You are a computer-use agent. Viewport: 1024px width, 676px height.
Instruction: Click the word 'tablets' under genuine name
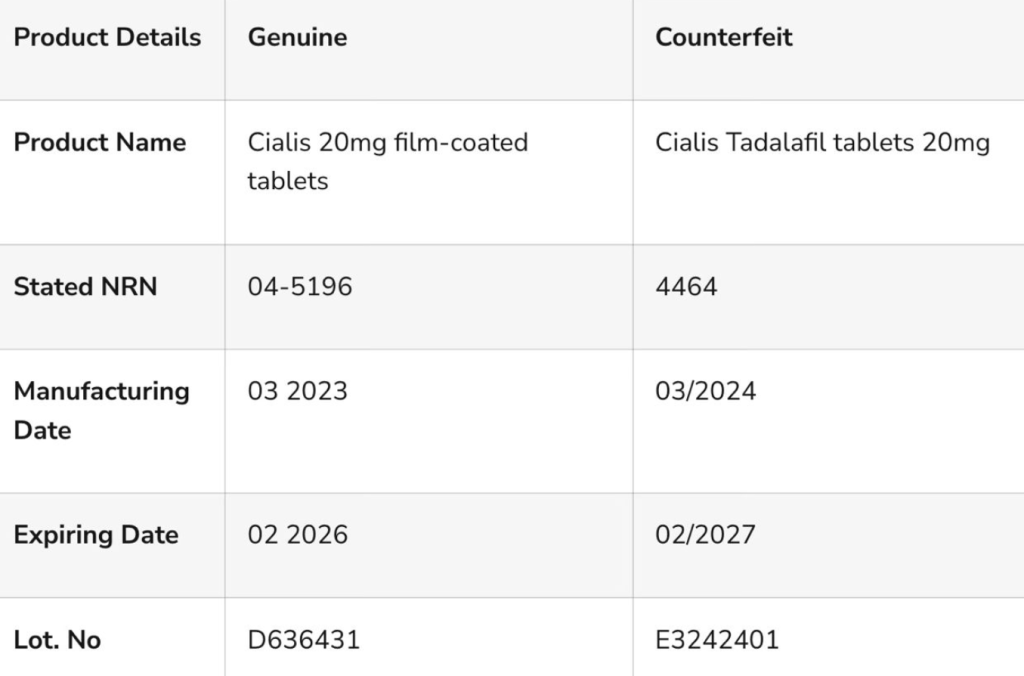pyautogui.click(x=288, y=181)
